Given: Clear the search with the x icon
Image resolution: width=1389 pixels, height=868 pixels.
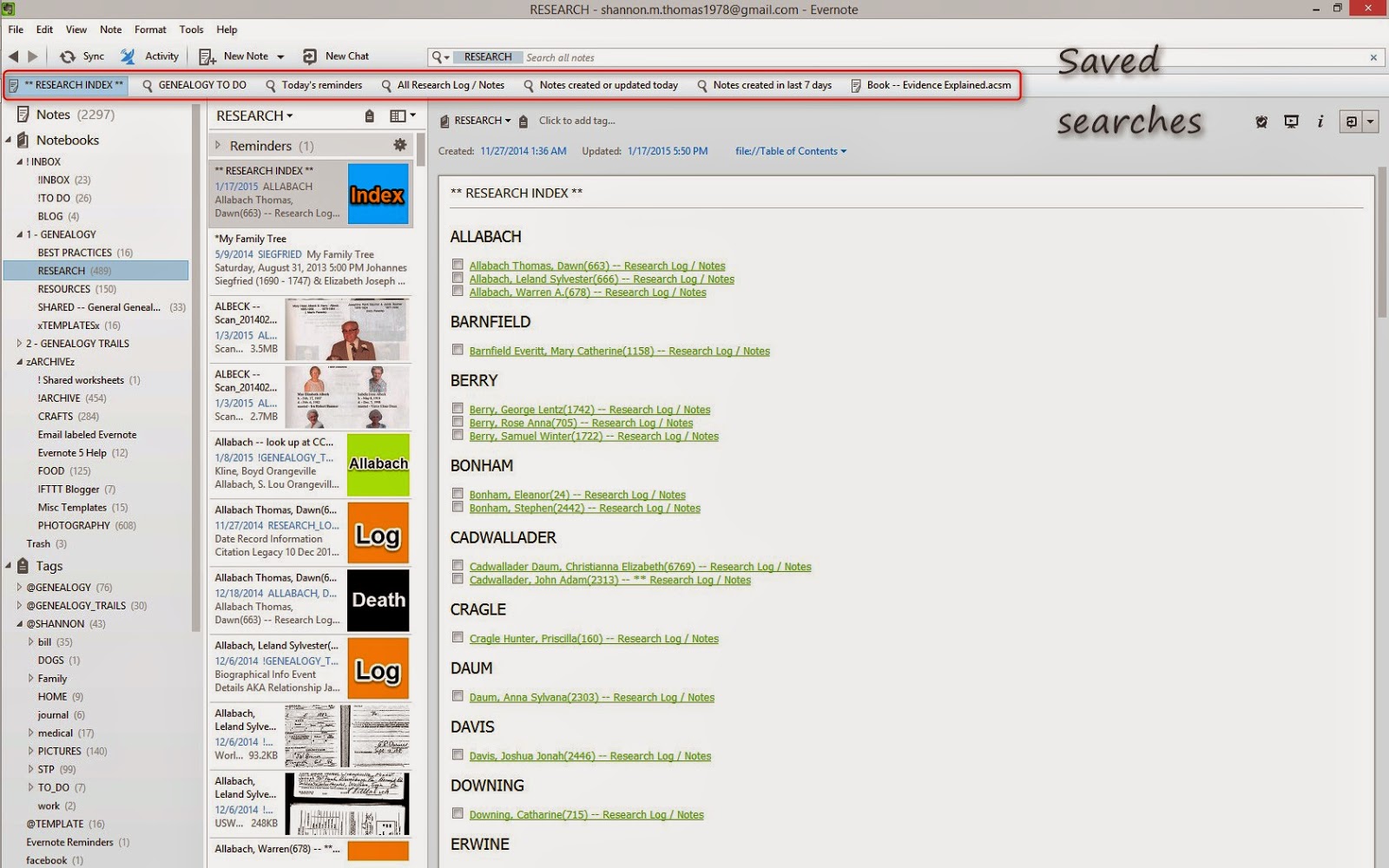Looking at the screenshot, I should click(x=1373, y=57).
